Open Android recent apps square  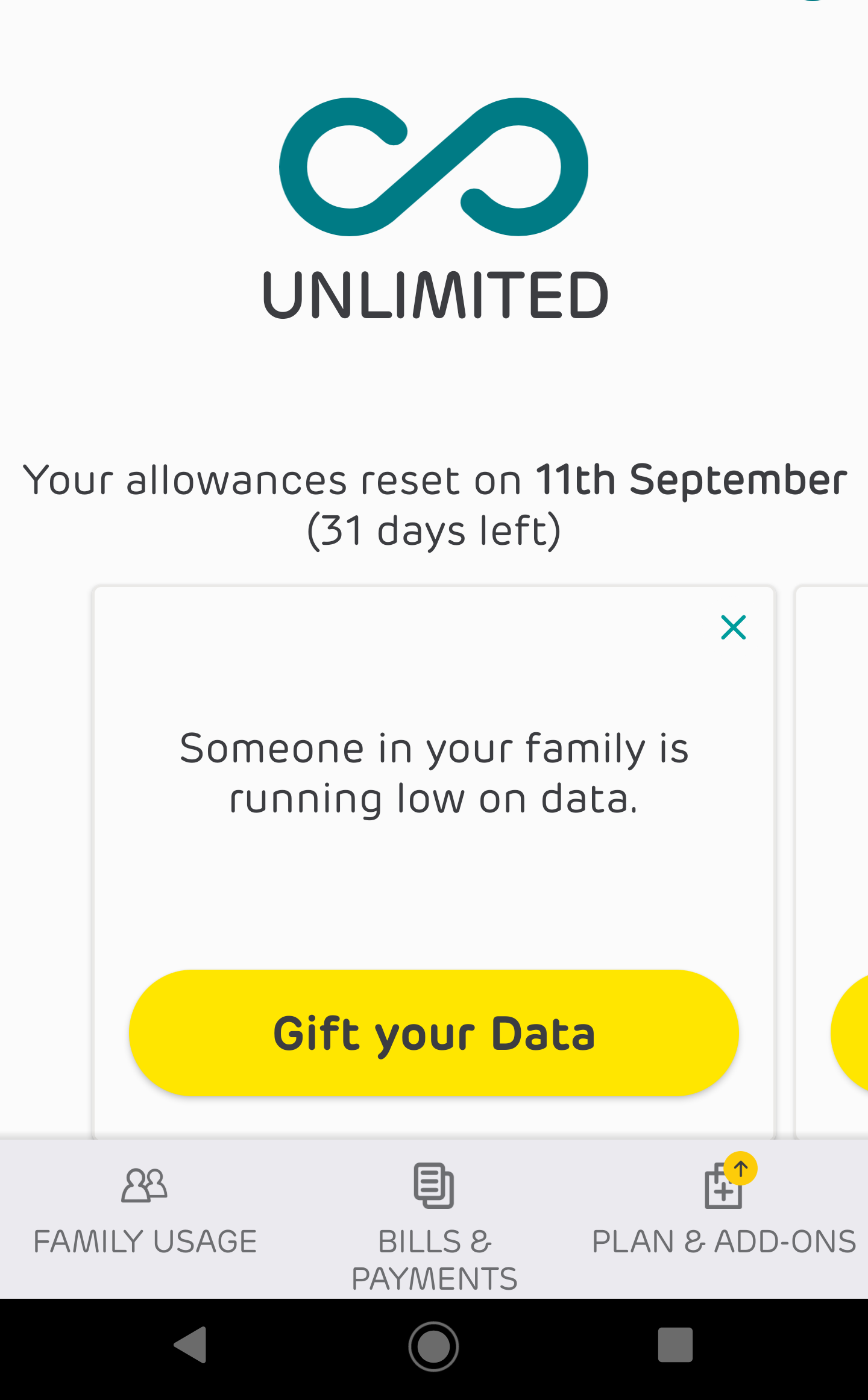click(675, 1345)
